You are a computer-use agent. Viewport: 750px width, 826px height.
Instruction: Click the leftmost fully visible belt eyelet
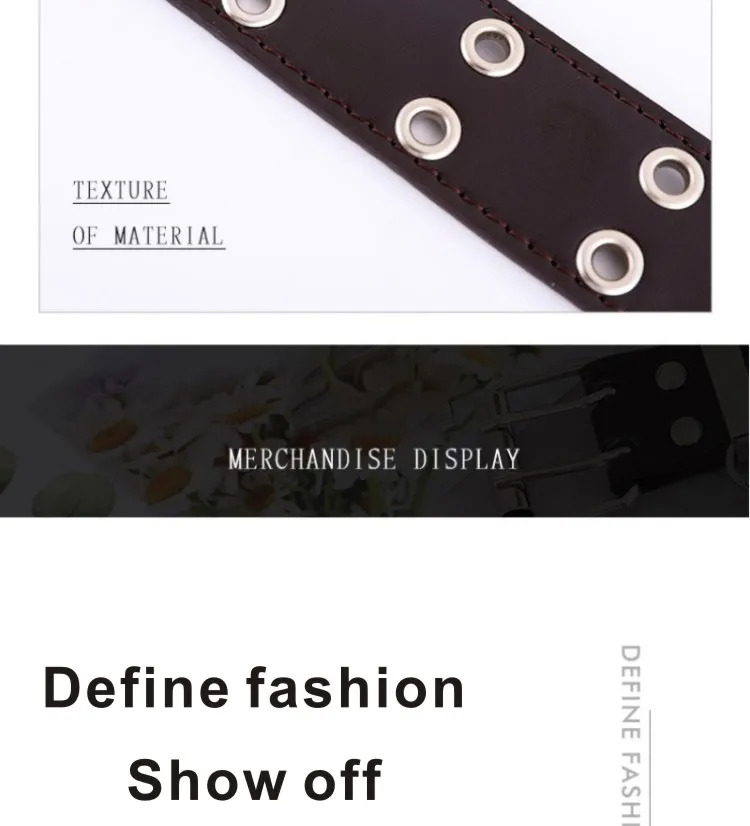tap(428, 129)
